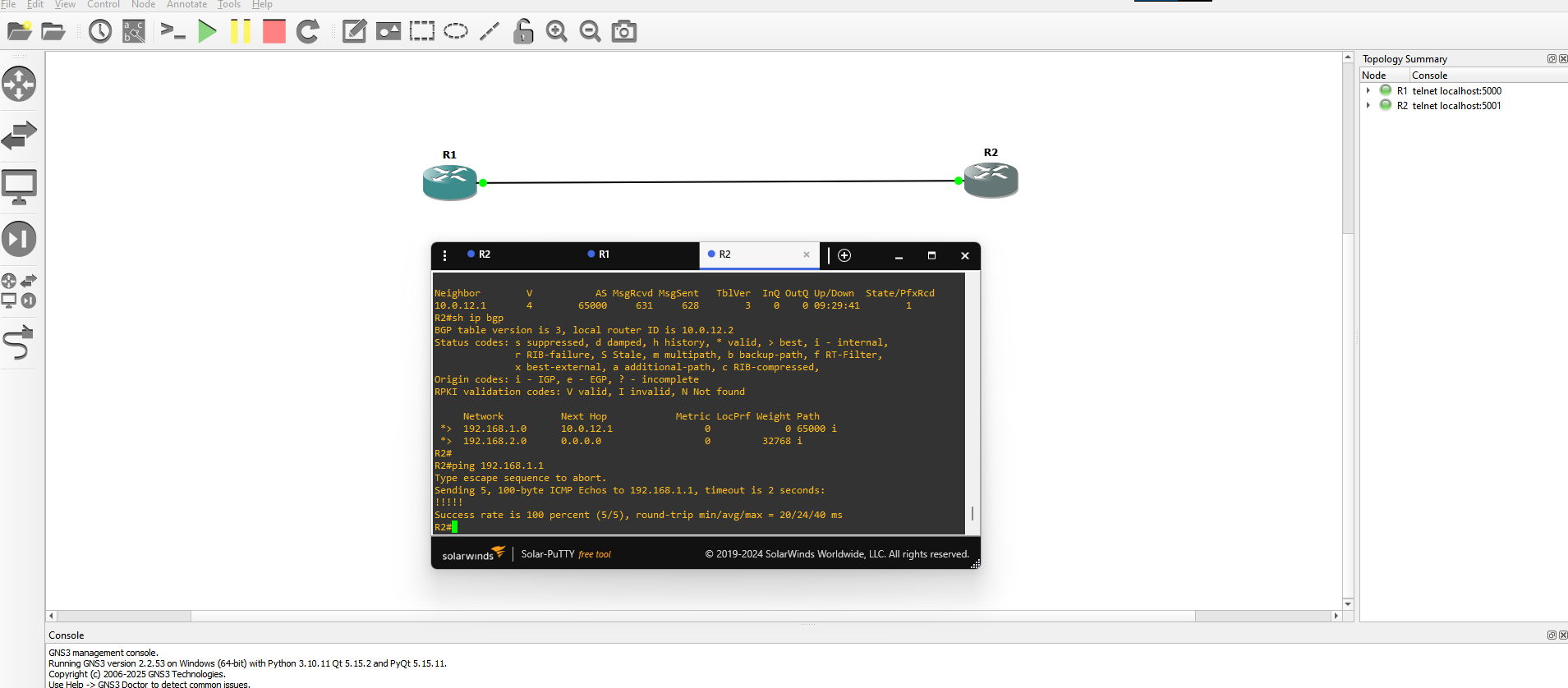Image resolution: width=1568 pixels, height=688 pixels.
Task: Open the Annotate menu
Action: pos(186,4)
